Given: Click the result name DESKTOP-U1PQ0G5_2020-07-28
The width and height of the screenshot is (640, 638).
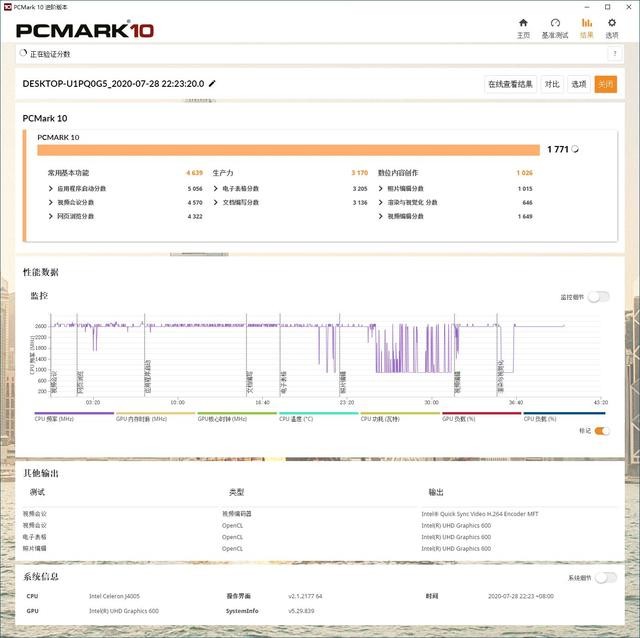Looking at the screenshot, I should 113,84.
